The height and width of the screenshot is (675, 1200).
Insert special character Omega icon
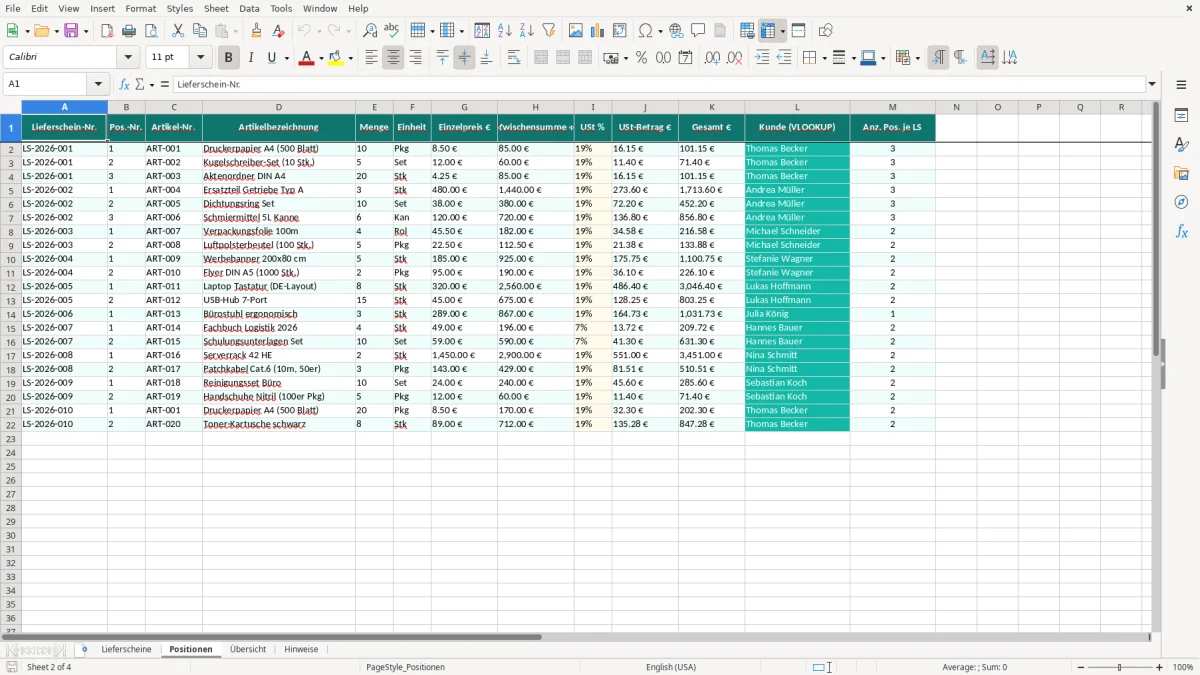(x=645, y=31)
